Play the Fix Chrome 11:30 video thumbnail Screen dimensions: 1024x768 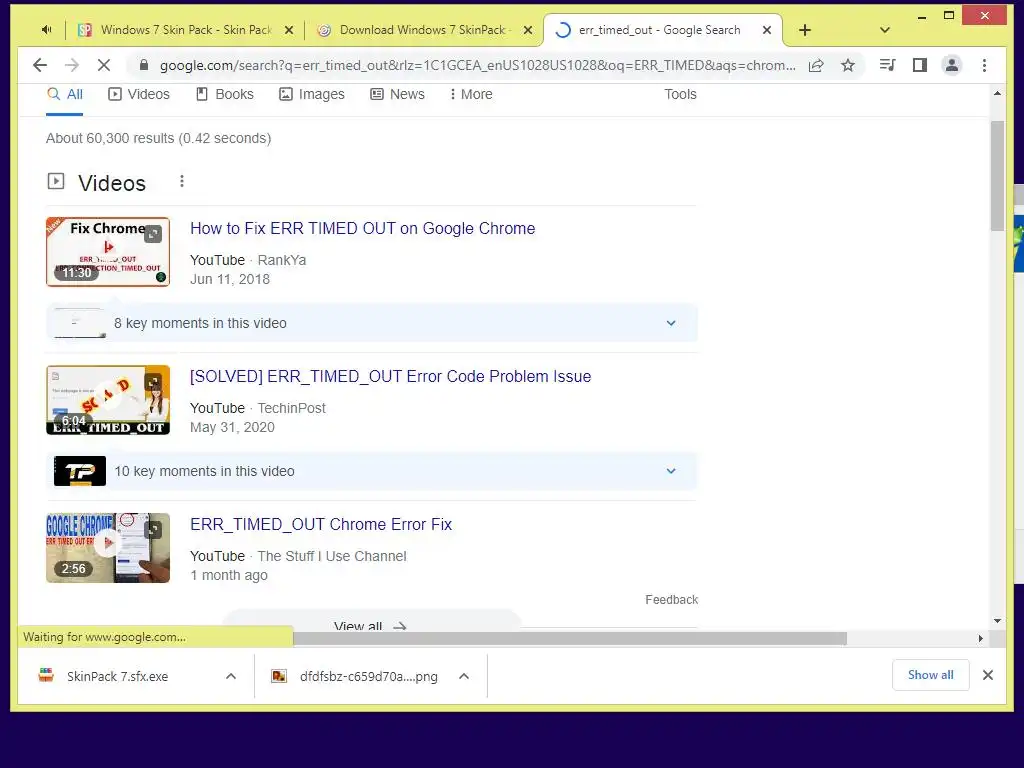[x=108, y=252]
